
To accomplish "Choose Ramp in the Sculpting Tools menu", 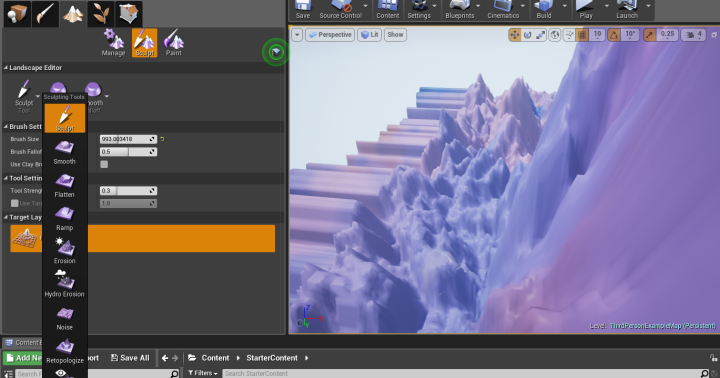I will coord(64,218).
